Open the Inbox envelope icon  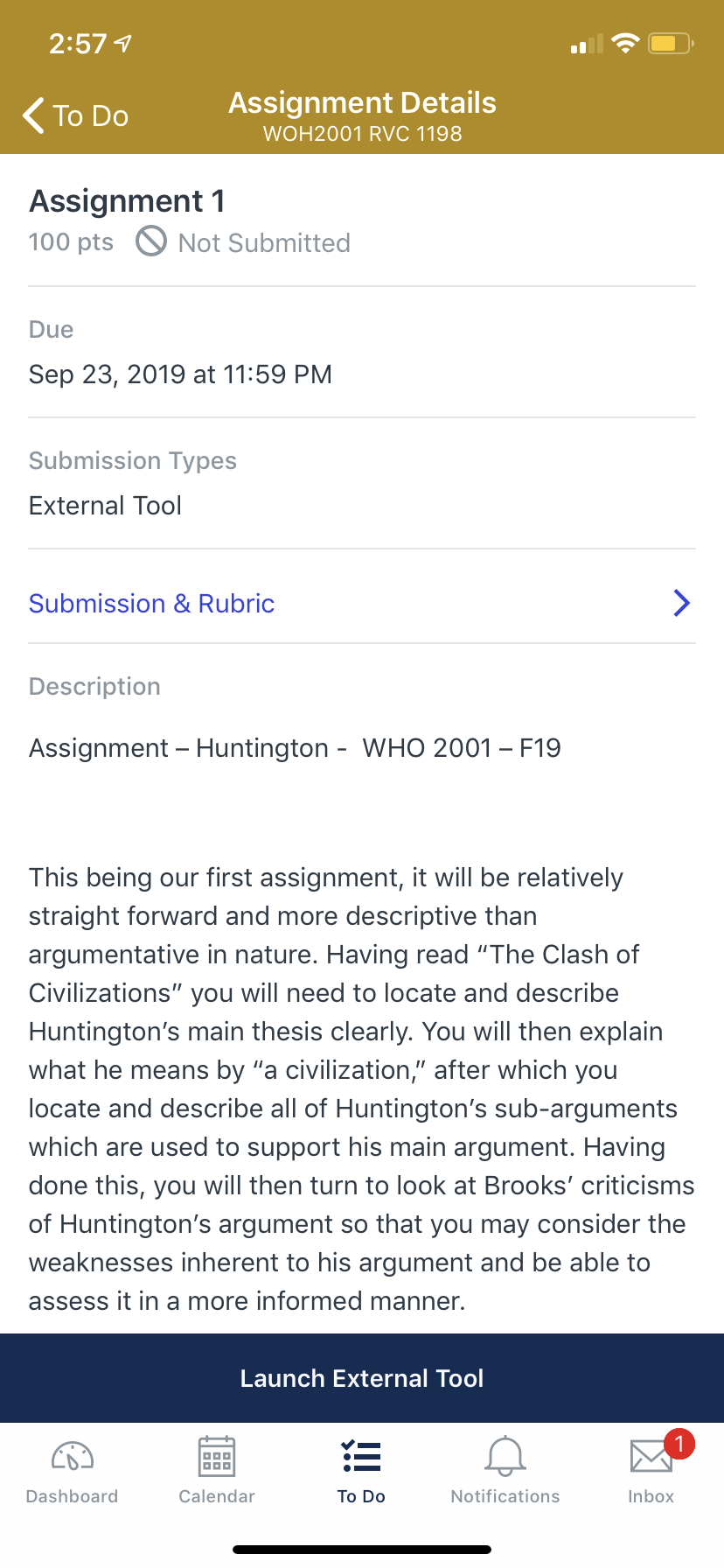pos(651,1457)
